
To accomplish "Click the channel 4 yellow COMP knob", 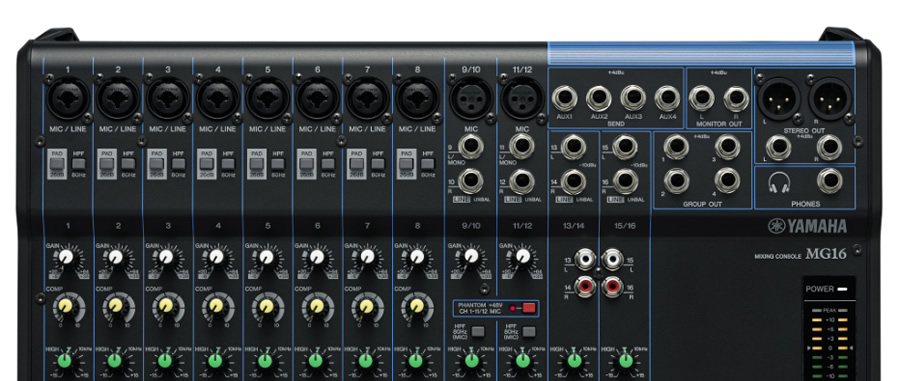I will [216, 306].
